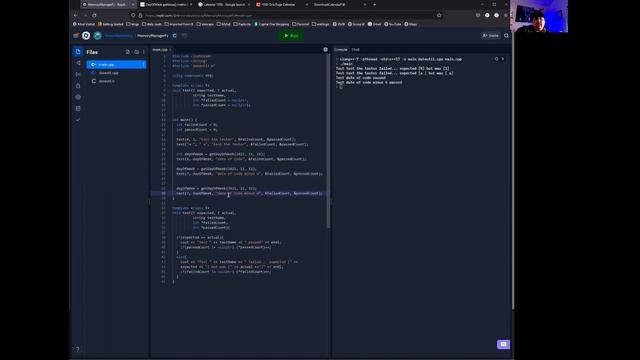Switch to the Google Search browser tab
640x360 pixels.
tap(223, 4)
